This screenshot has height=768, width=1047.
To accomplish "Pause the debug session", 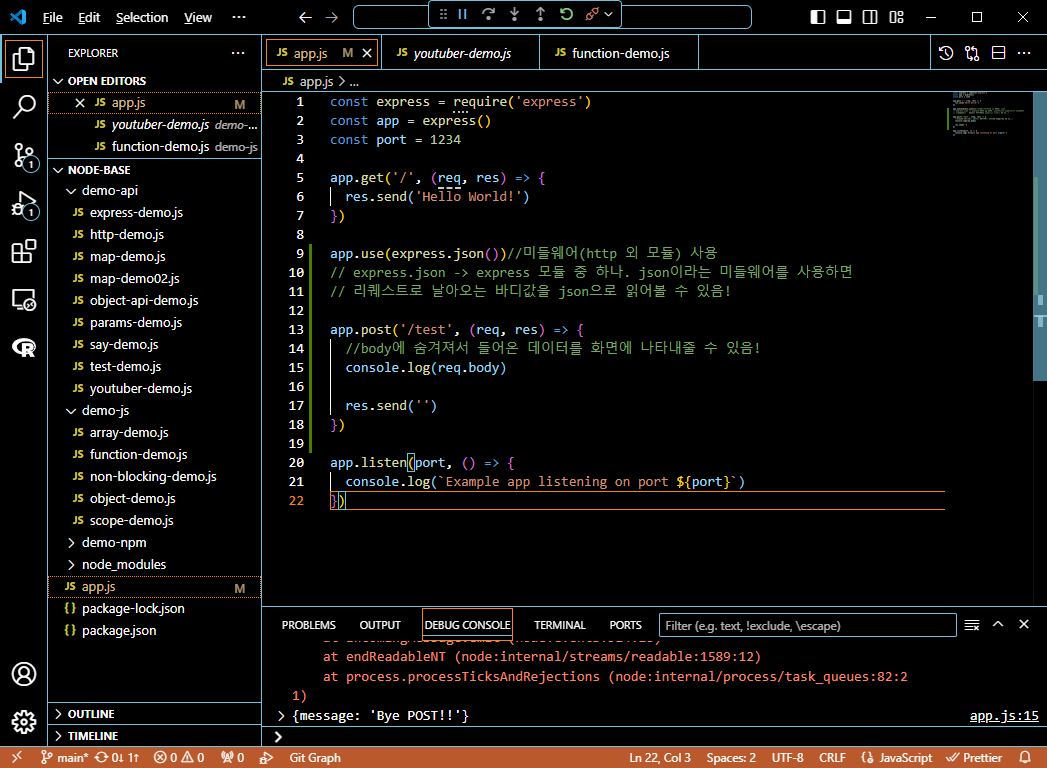I will (x=462, y=15).
